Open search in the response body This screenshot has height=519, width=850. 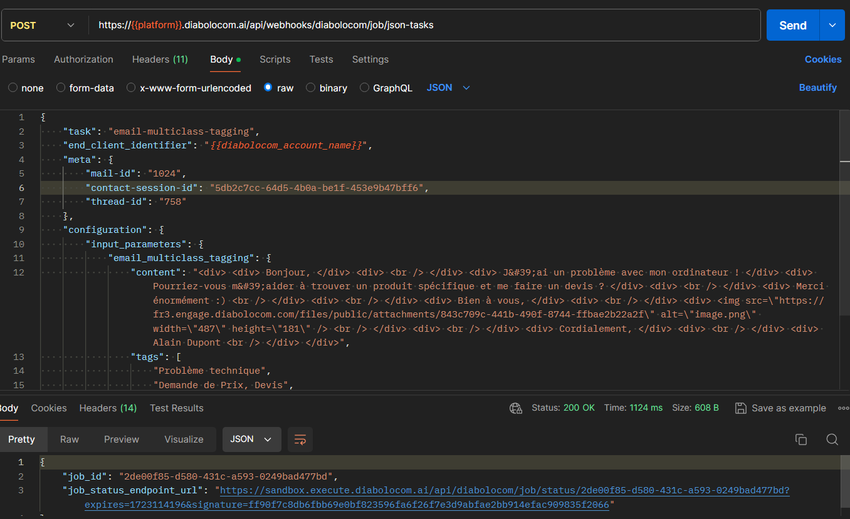coord(832,439)
